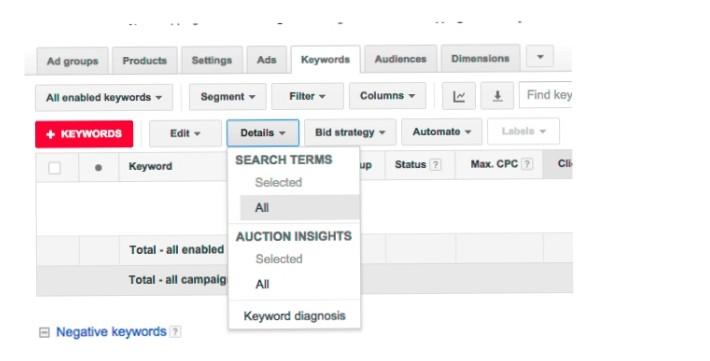Open the more tabs arrow button
This screenshot has height=361, width=710.
tap(540, 57)
